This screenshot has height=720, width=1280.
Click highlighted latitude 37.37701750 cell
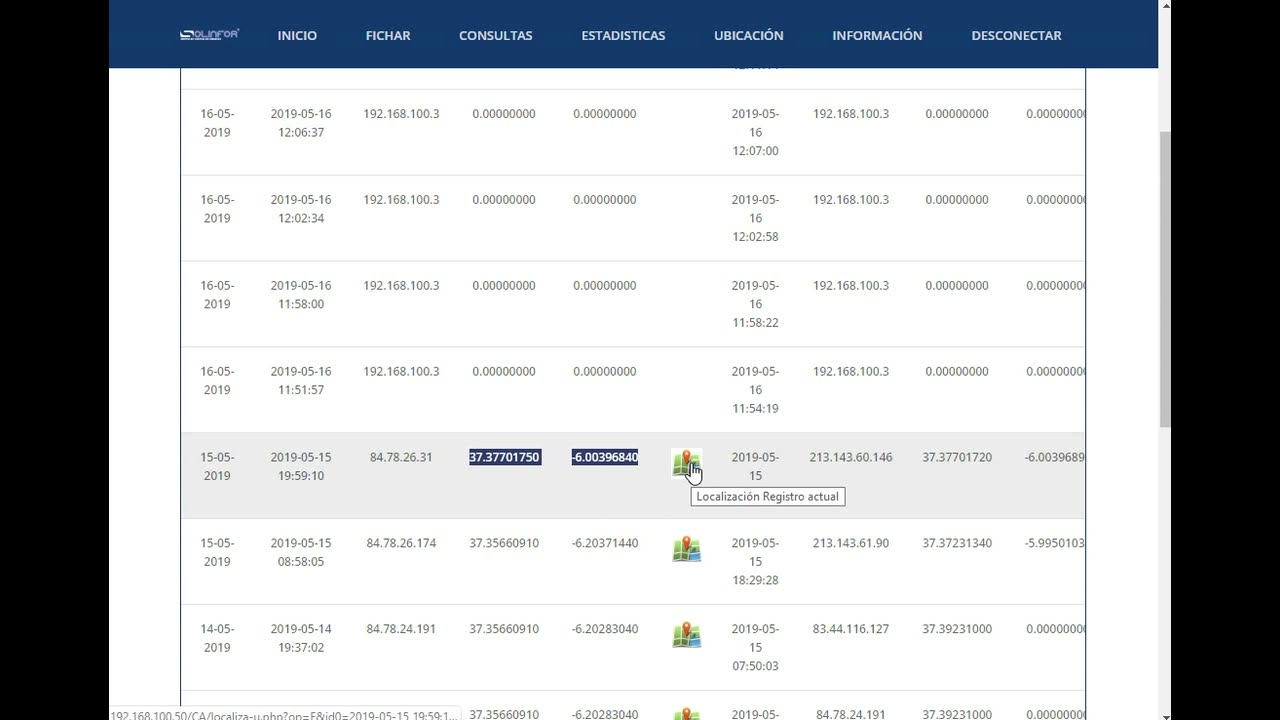[505, 457]
